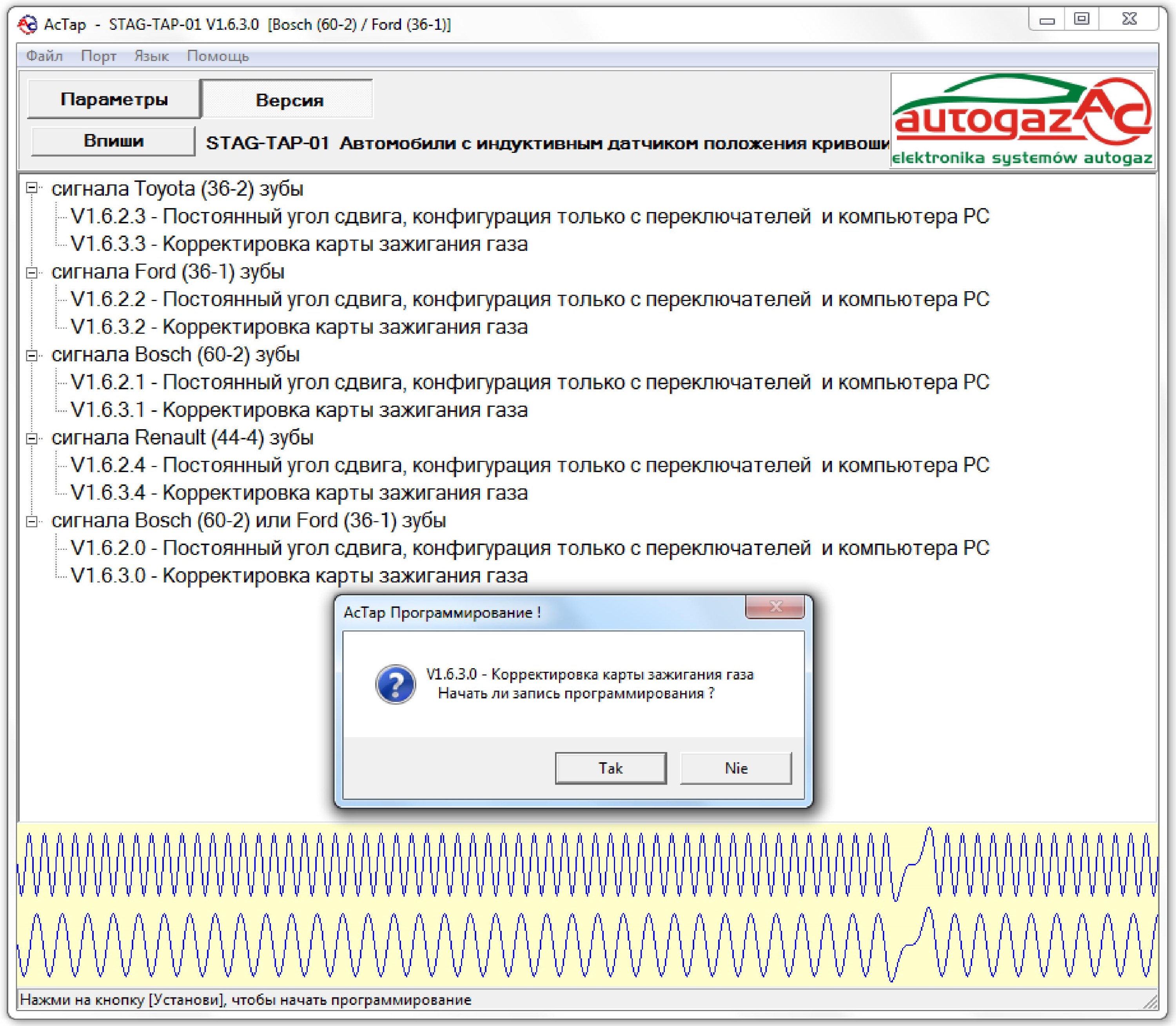Select V1.6.3.2 Корректировка карты зажигания газа

[x=299, y=327]
